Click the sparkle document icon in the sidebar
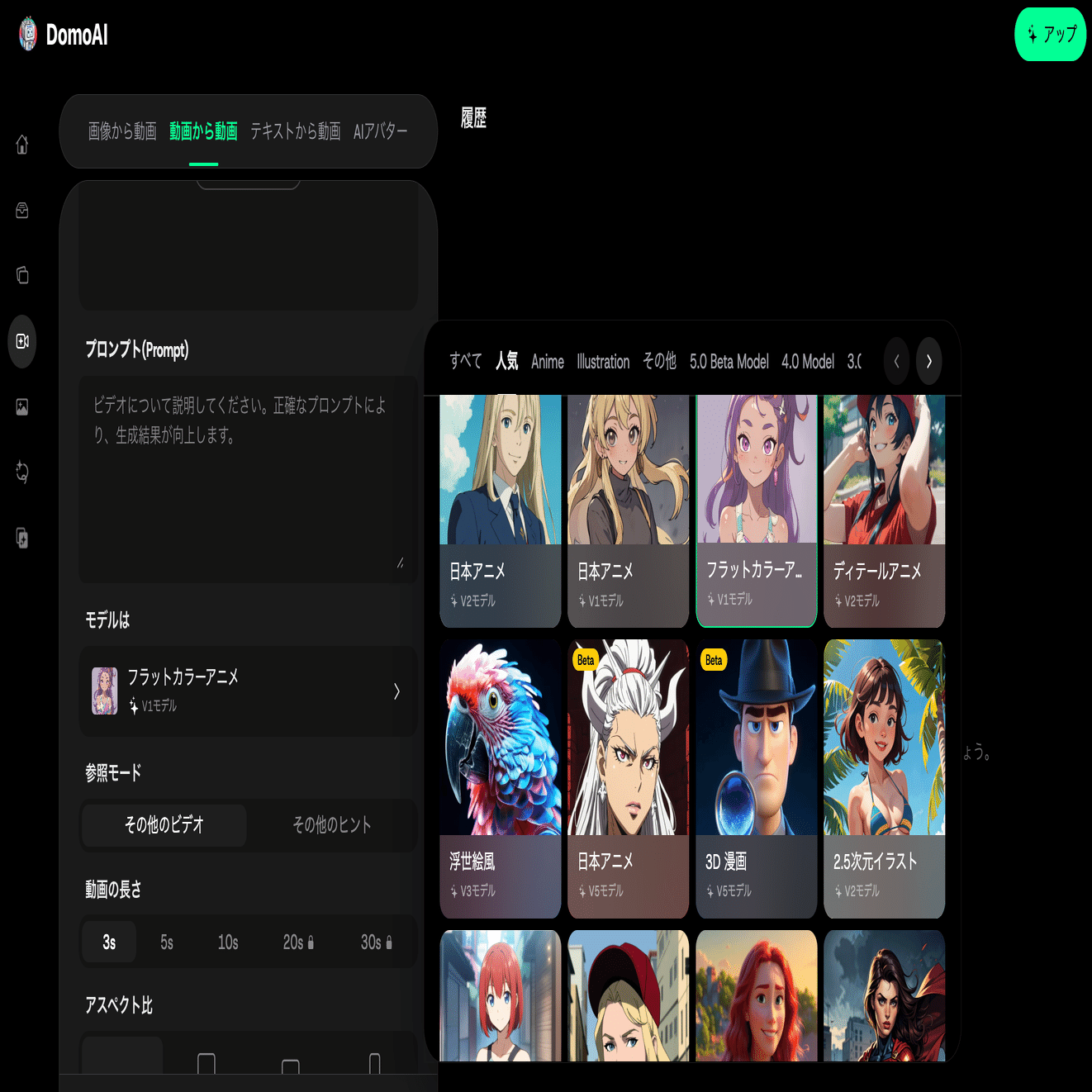The height and width of the screenshot is (1092, 1092). (22, 539)
